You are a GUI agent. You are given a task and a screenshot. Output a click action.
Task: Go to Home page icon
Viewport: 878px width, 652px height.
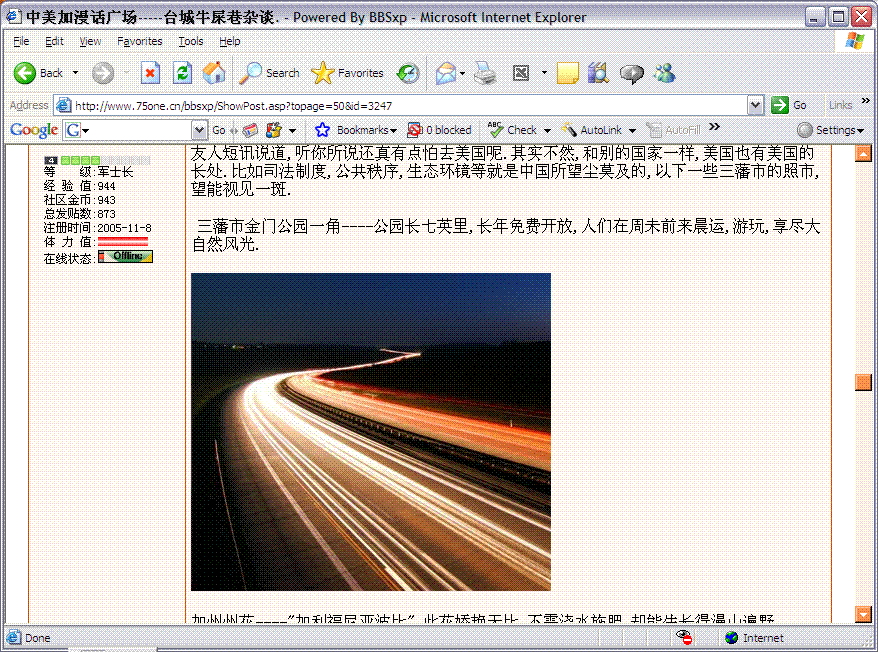(x=214, y=73)
